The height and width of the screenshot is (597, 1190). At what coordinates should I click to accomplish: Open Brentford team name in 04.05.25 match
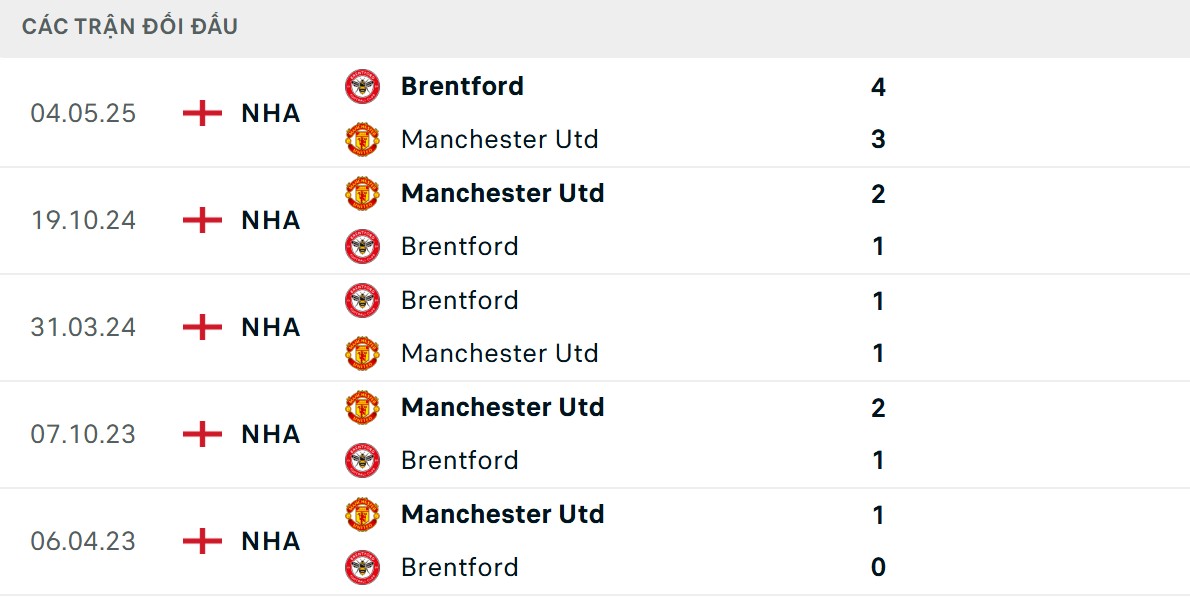click(462, 86)
